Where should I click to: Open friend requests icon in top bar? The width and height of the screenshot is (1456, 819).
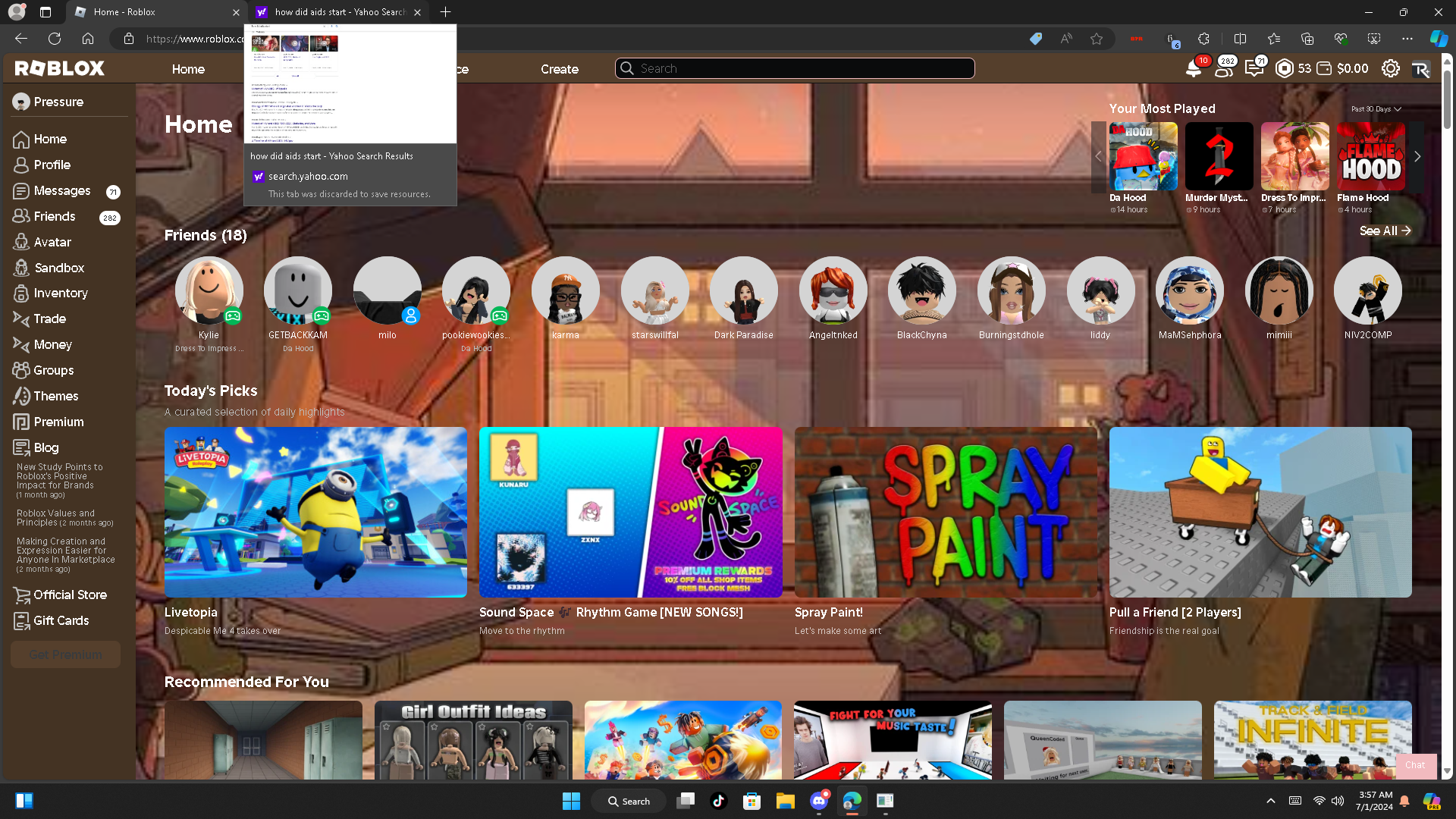tap(1224, 68)
